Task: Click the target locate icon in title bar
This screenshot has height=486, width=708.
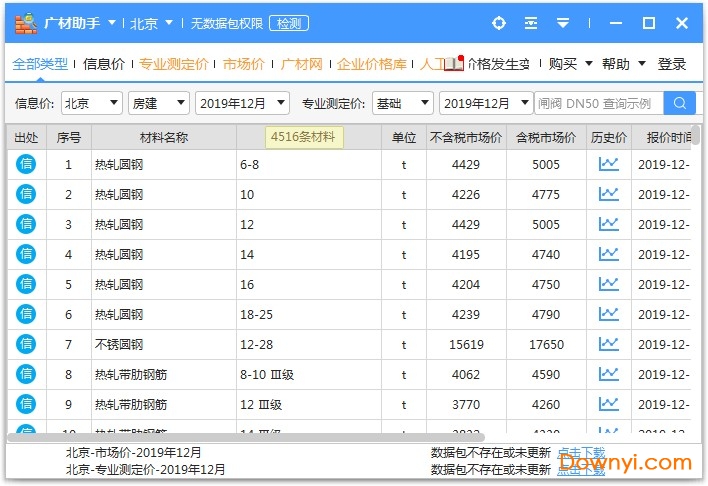Action: pyautogui.click(x=499, y=23)
